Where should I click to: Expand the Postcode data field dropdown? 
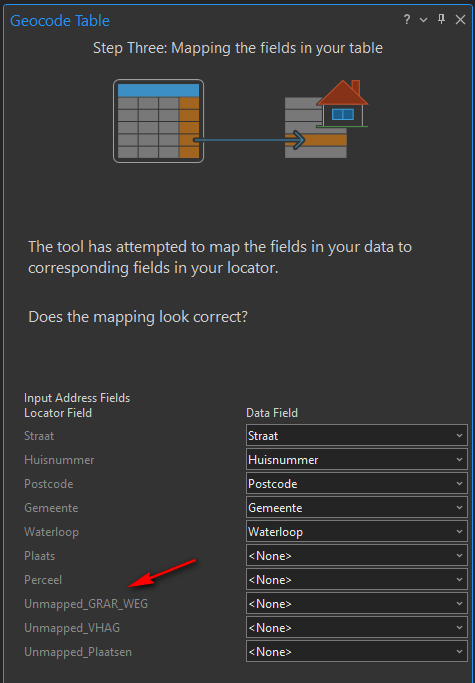coord(356,484)
